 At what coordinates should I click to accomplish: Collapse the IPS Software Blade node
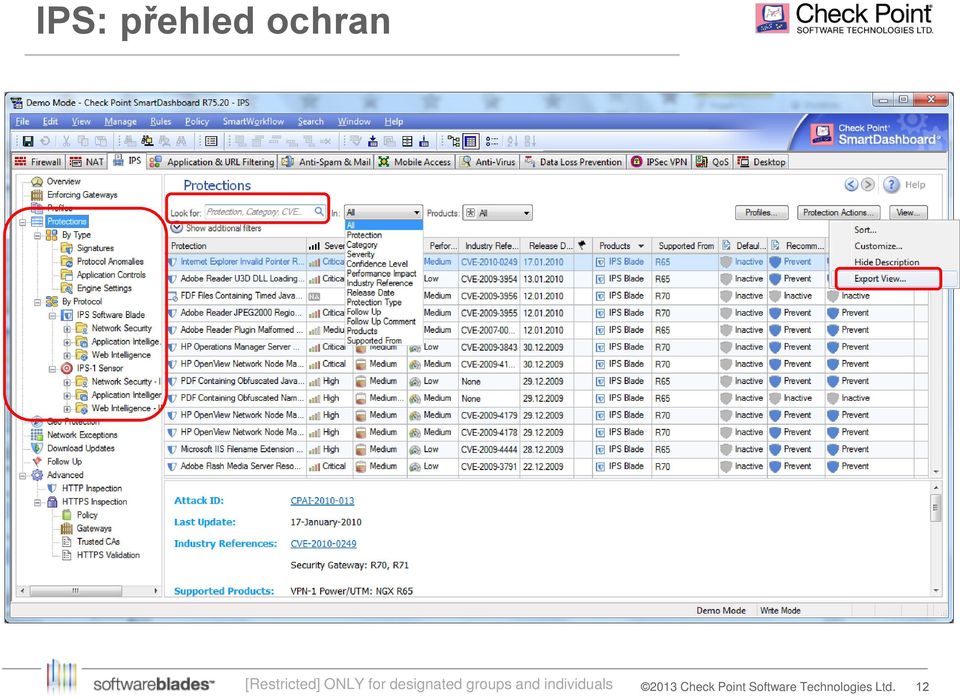(x=53, y=315)
